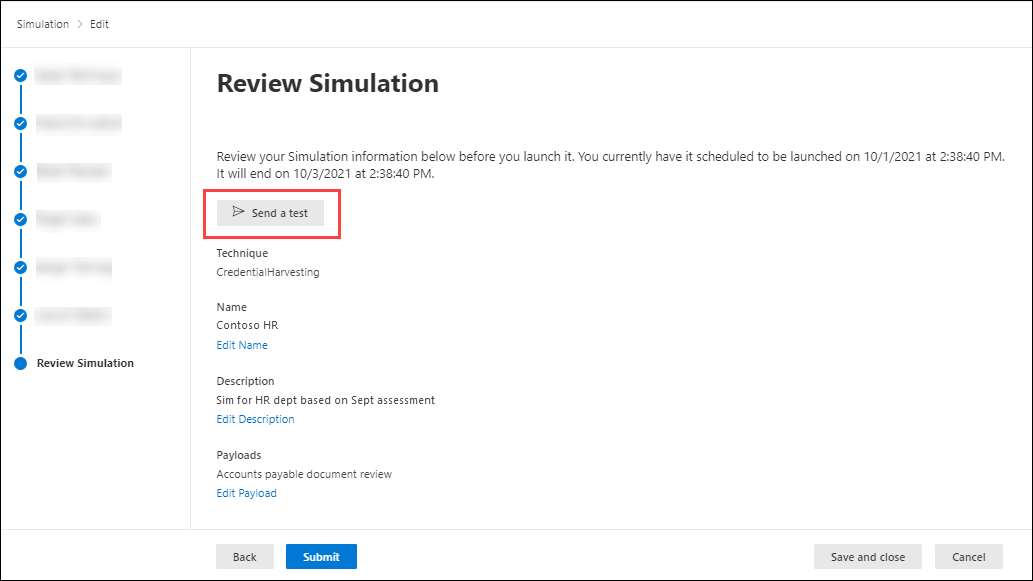This screenshot has width=1033, height=581.
Task: Click the sixth completed step's checkmark
Action: pyautogui.click(x=20, y=316)
